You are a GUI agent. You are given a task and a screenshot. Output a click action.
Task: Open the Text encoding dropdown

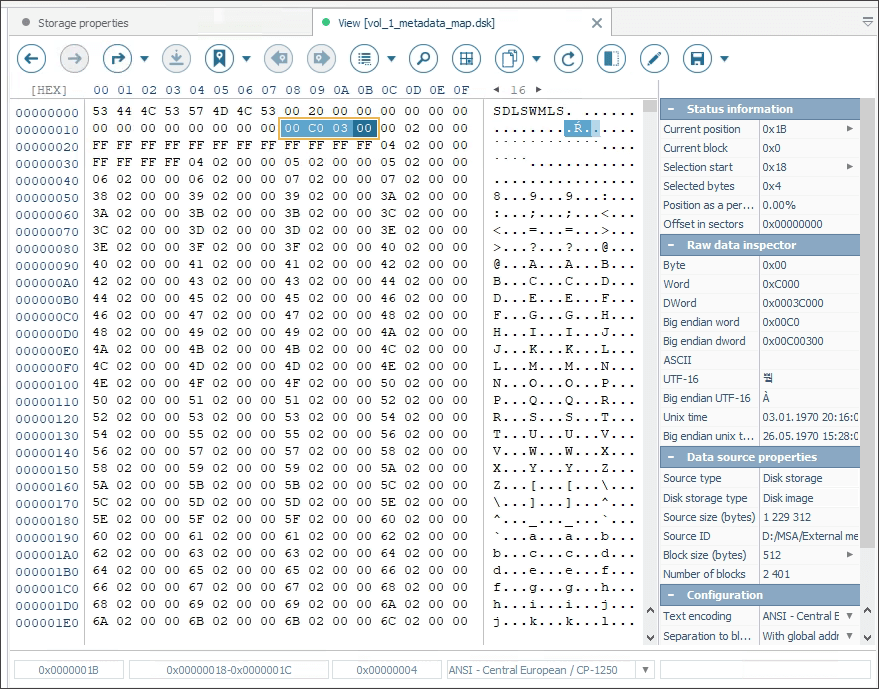(x=850, y=616)
